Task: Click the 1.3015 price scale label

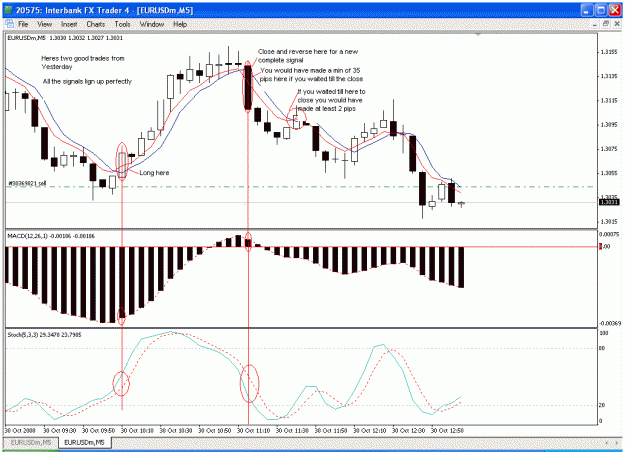Action: point(609,222)
